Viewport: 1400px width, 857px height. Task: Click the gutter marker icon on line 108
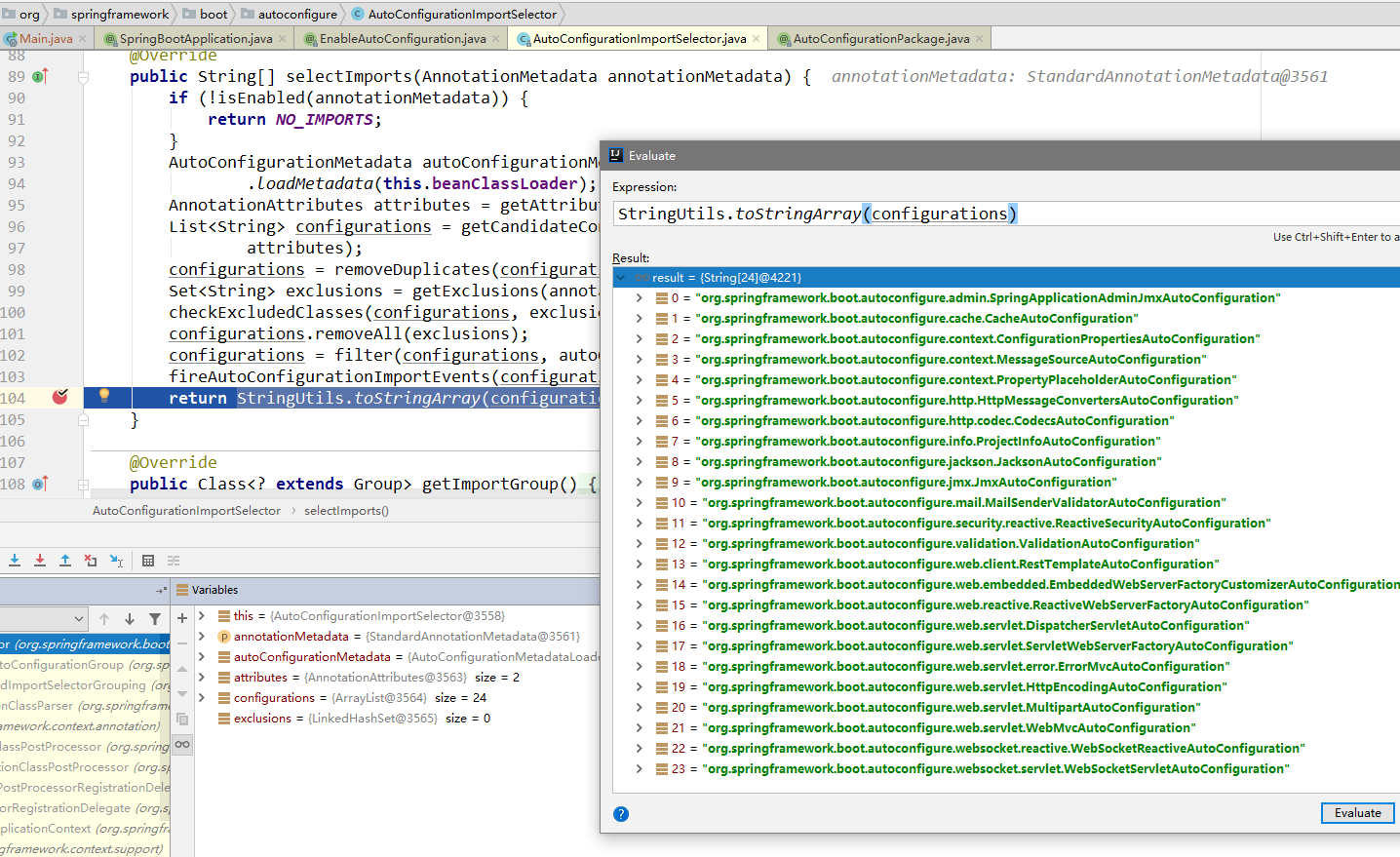pyautogui.click(x=40, y=484)
